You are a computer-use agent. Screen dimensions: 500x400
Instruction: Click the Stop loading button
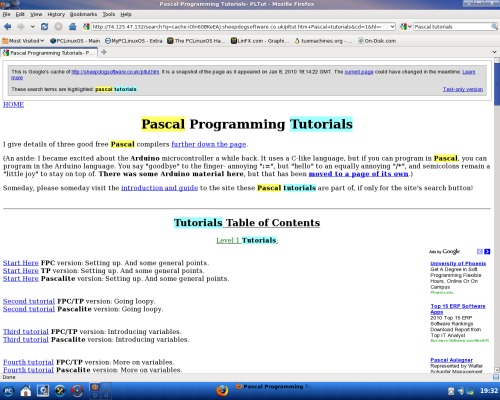58,27
